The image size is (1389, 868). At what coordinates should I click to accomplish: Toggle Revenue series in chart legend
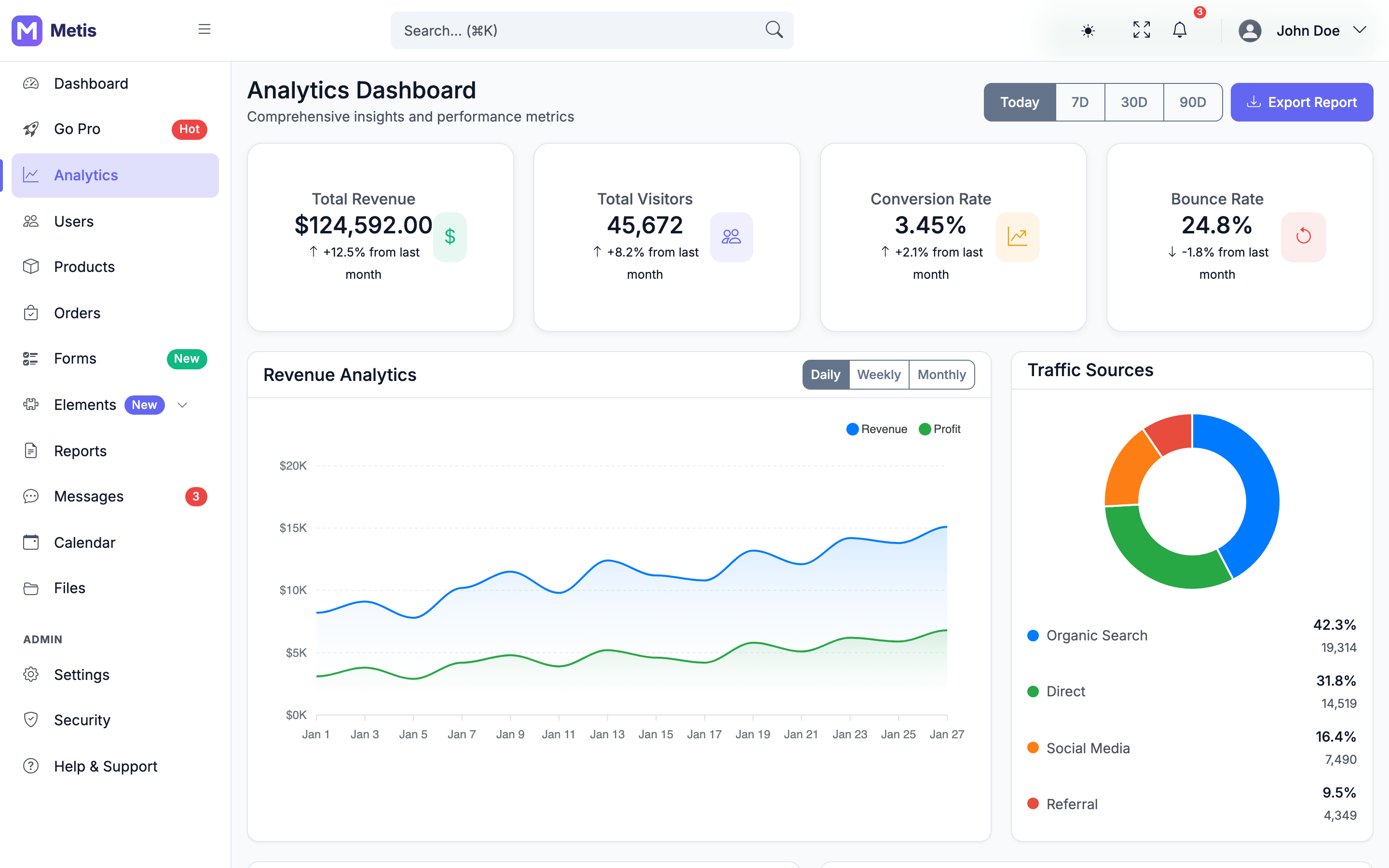tap(876, 429)
